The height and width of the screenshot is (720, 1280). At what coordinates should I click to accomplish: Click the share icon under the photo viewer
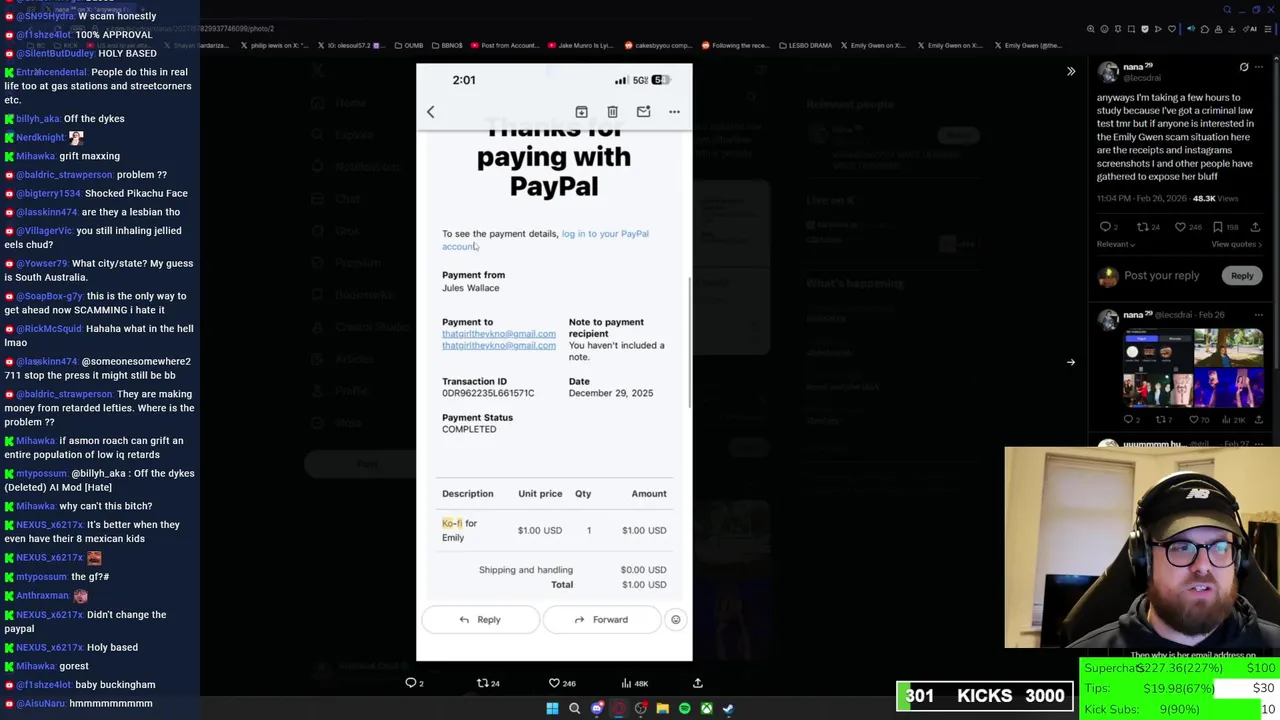point(698,683)
